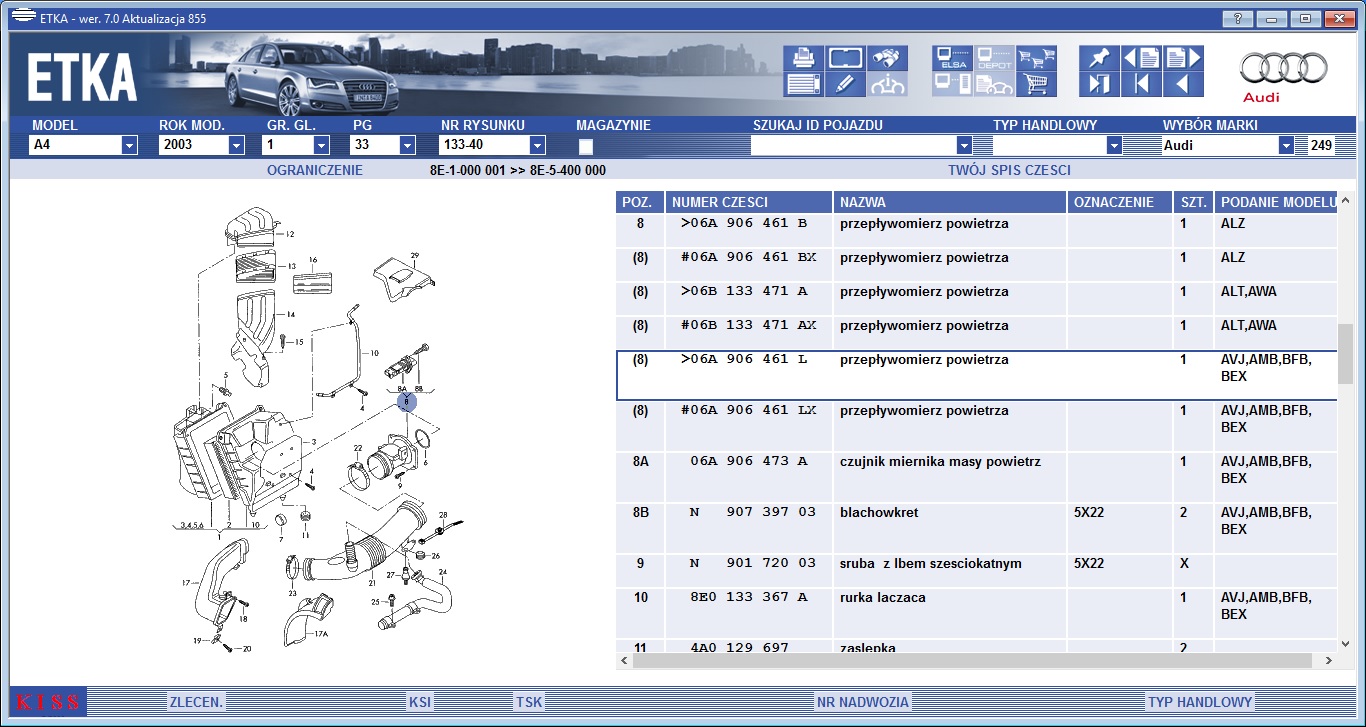
Task: Click the OZNACZENIE column header
Action: pyautogui.click(x=1120, y=202)
